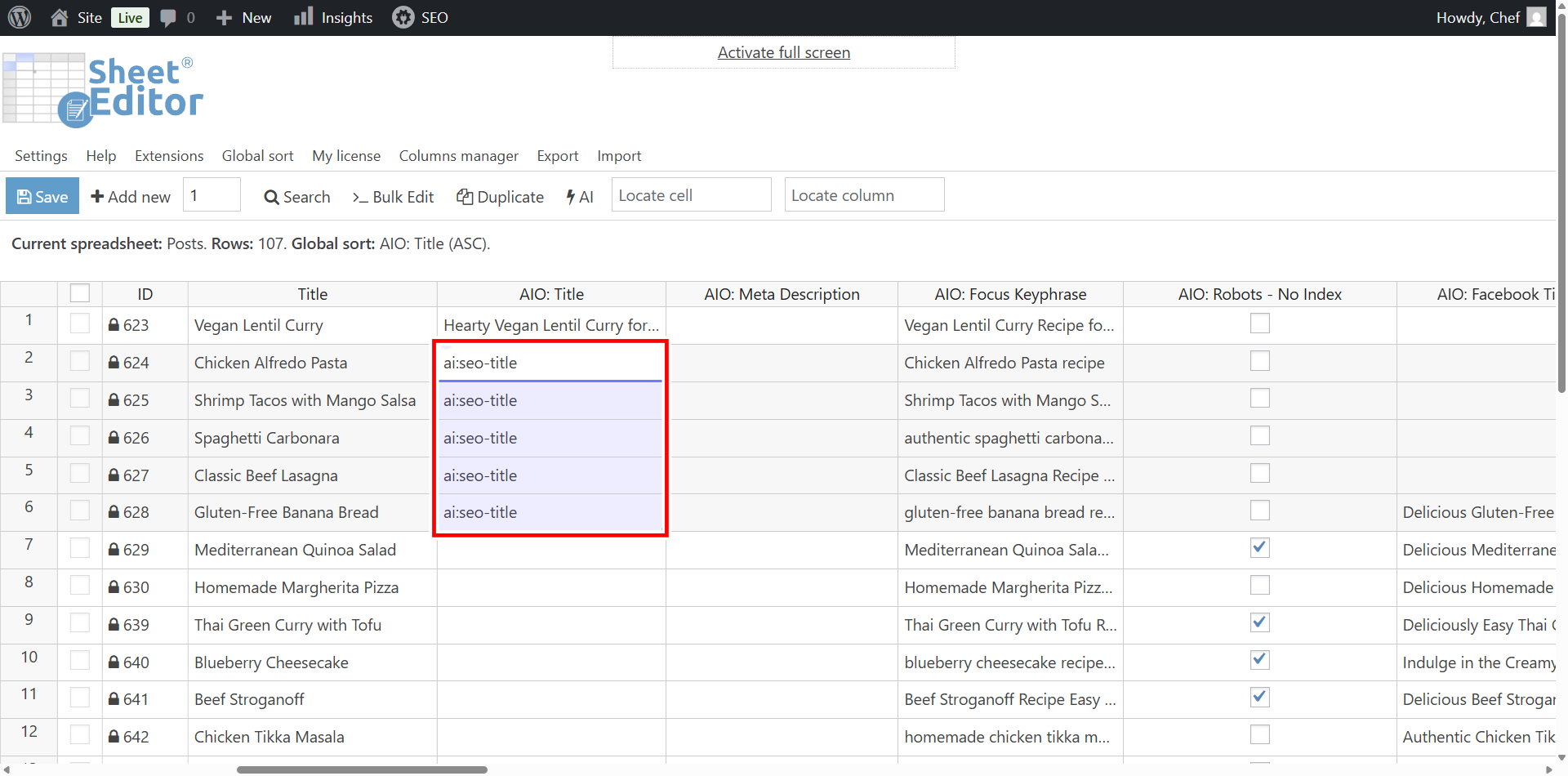1568x776 pixels.
Task: Open the Settings menu
Action: pos(41,156)
